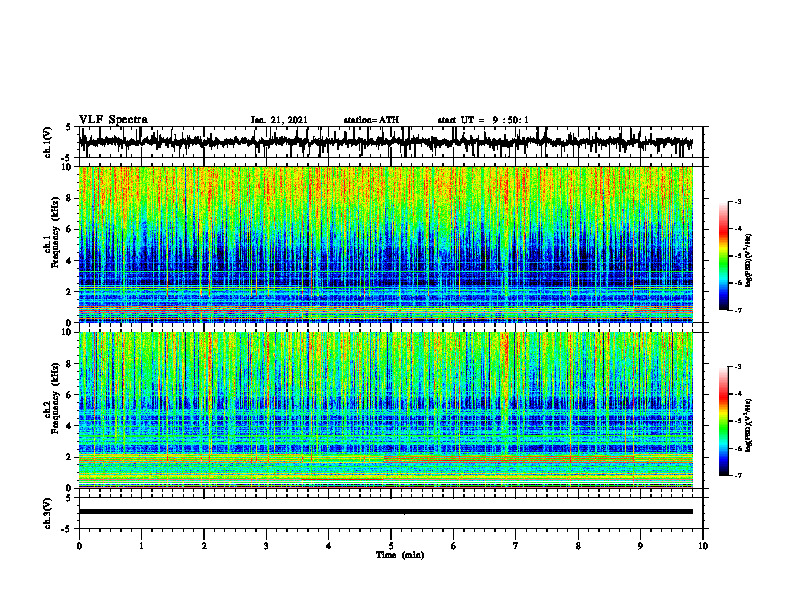Click the "6" kHz tick on ch.1 frequency axis
Viewport: 792px width, 612px height.
coord(69,229)
